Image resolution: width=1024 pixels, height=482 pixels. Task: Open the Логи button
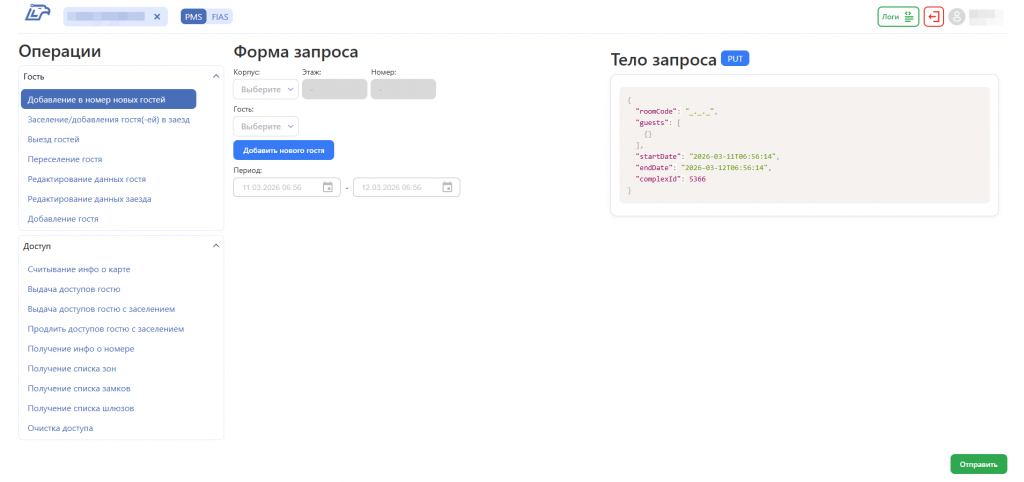[898, 17]
